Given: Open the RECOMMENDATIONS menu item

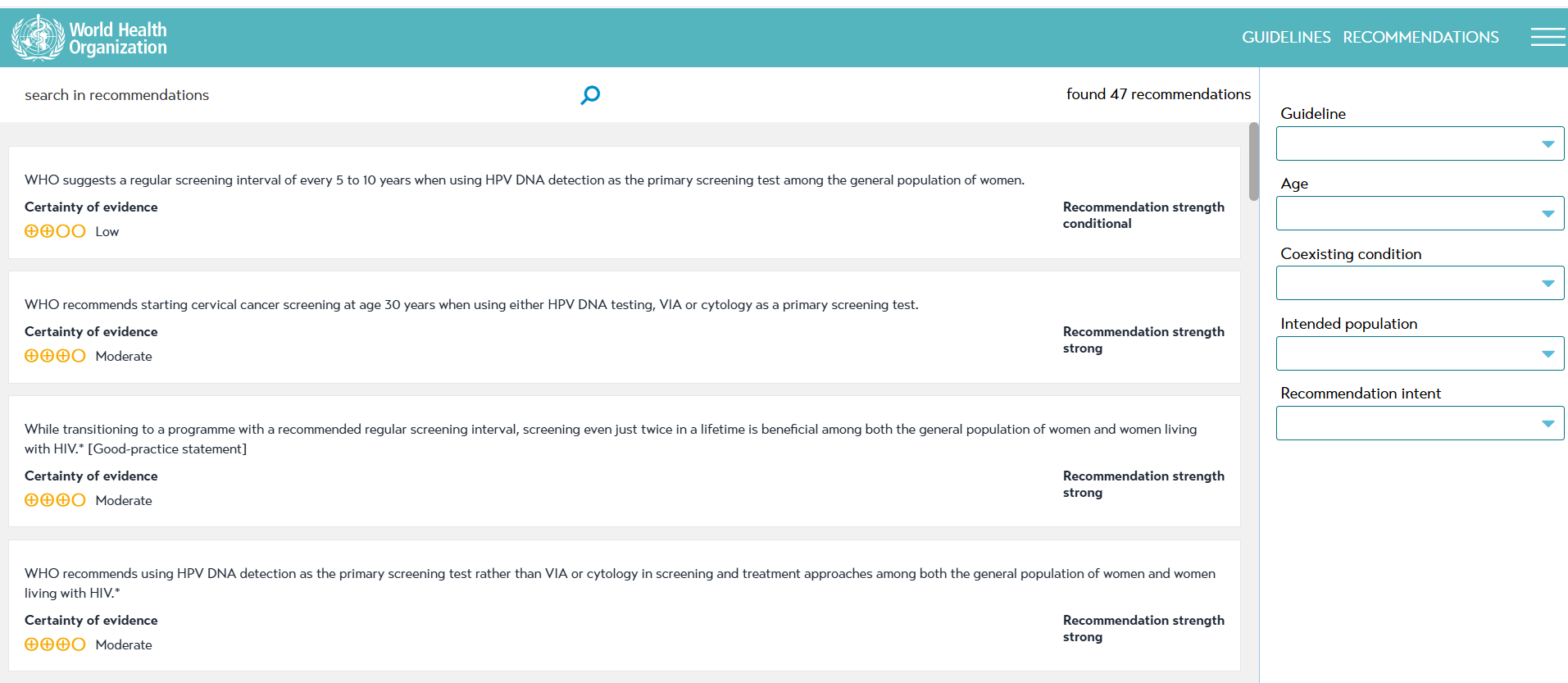Looking at the screenshot, I should click(1420, 37).
